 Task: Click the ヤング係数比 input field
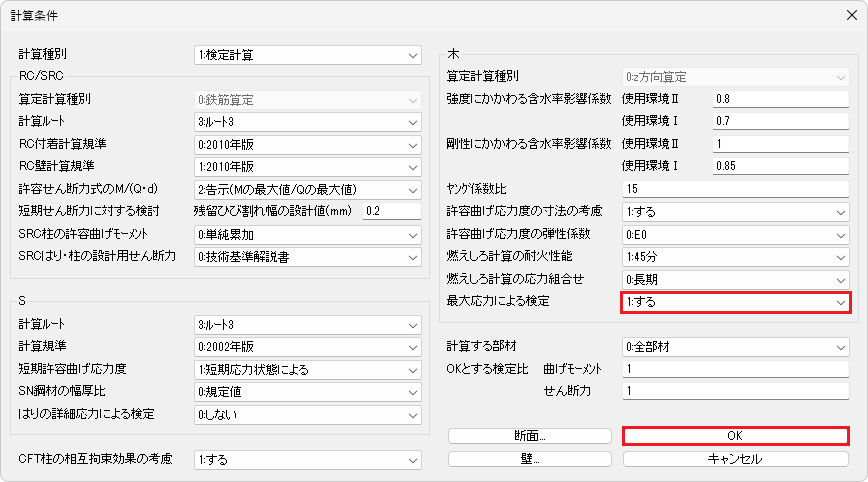pos(735,189)
